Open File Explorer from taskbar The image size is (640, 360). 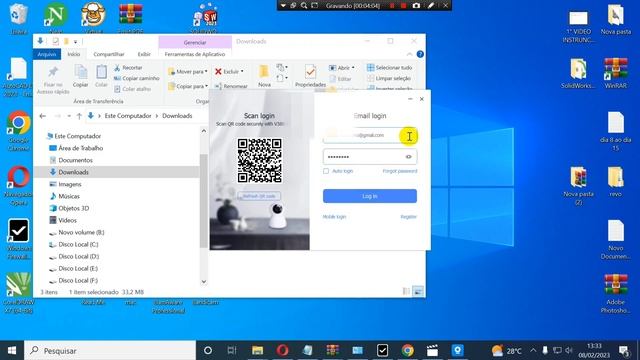(258, 351)
